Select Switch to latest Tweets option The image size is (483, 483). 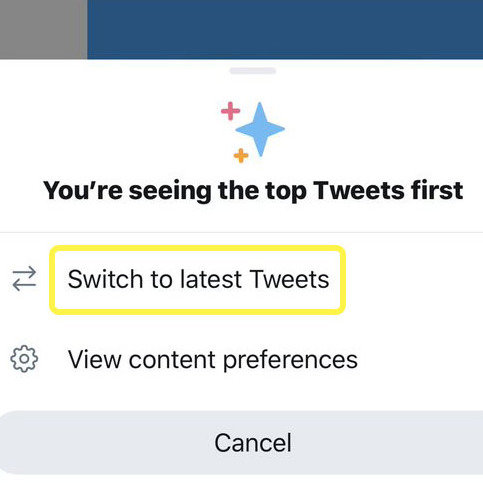(x=198, y=279)
